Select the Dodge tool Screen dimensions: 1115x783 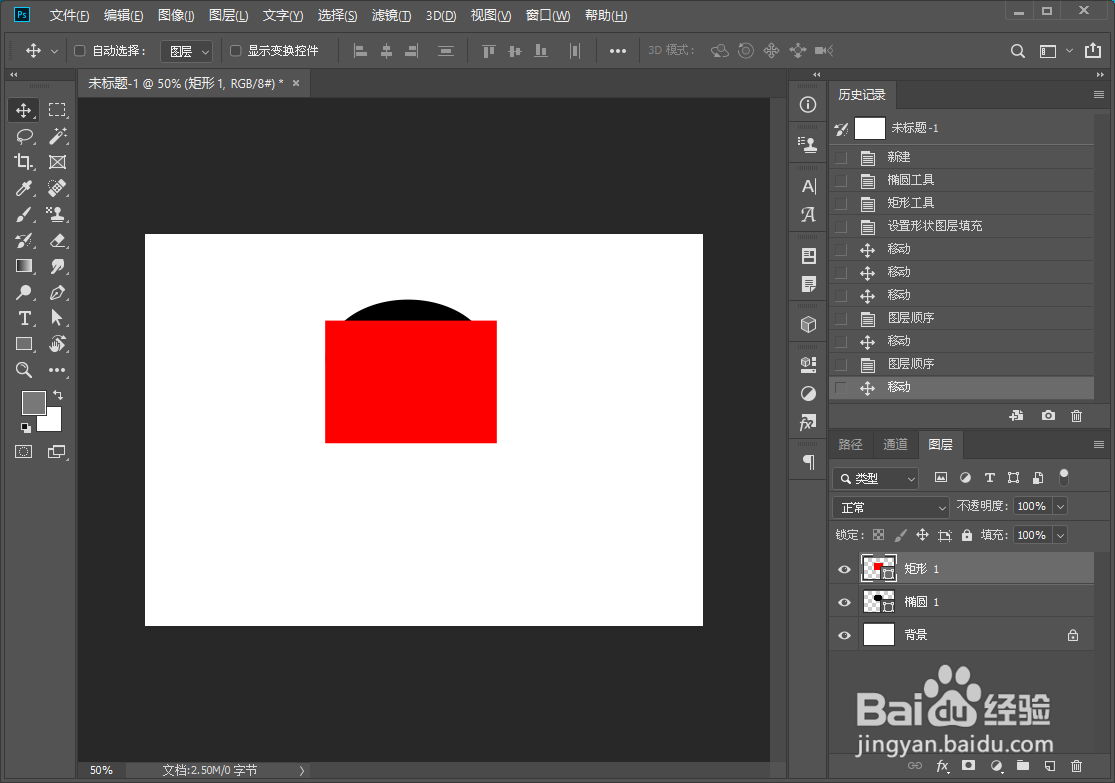click(23, 292)
